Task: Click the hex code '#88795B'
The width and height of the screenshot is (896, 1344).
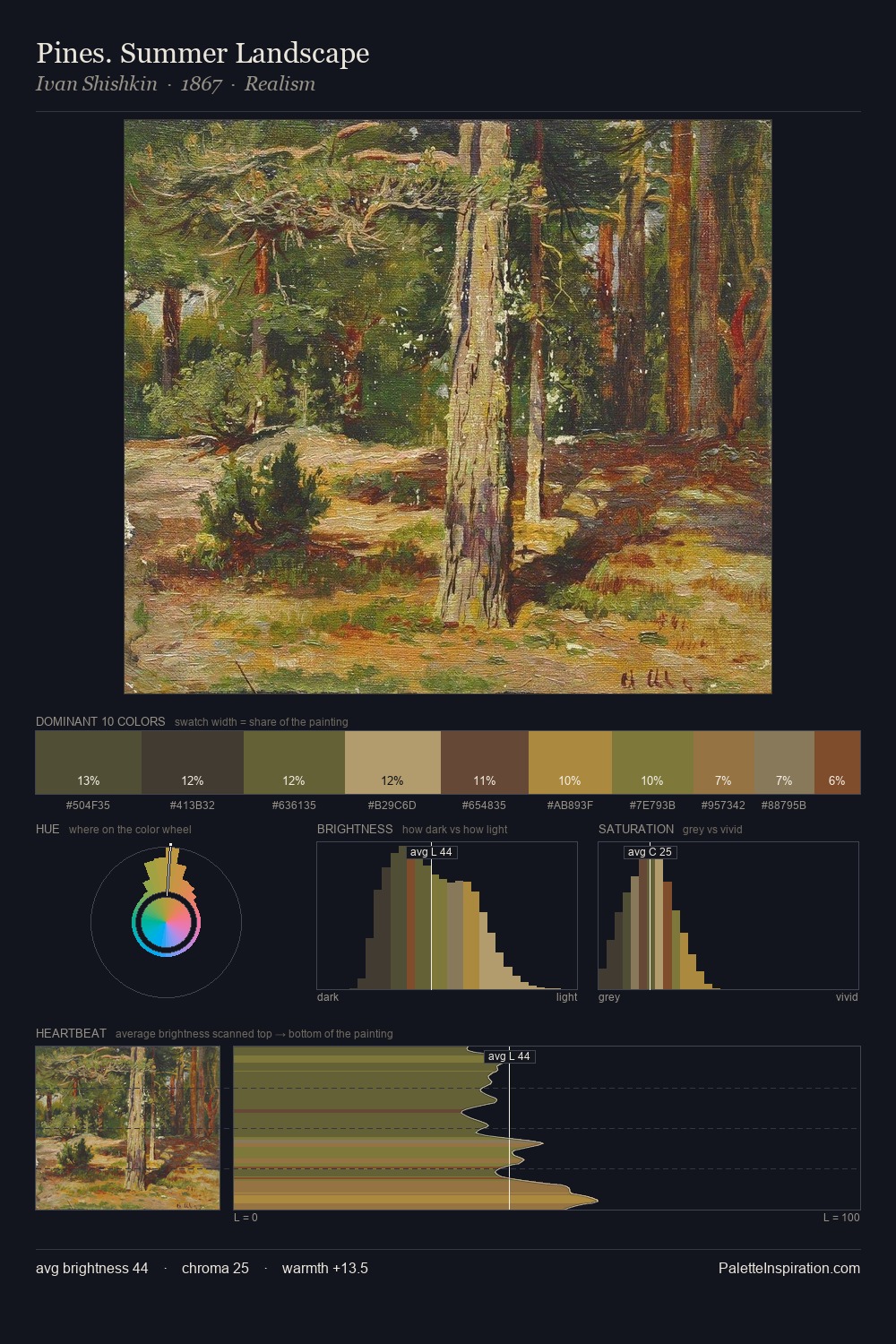Action: click(784, 806)
